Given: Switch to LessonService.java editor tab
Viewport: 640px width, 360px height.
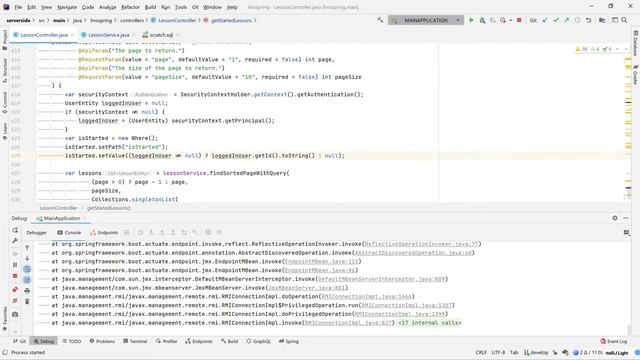Looking at the screenshot, I should (x=109, y=35).
